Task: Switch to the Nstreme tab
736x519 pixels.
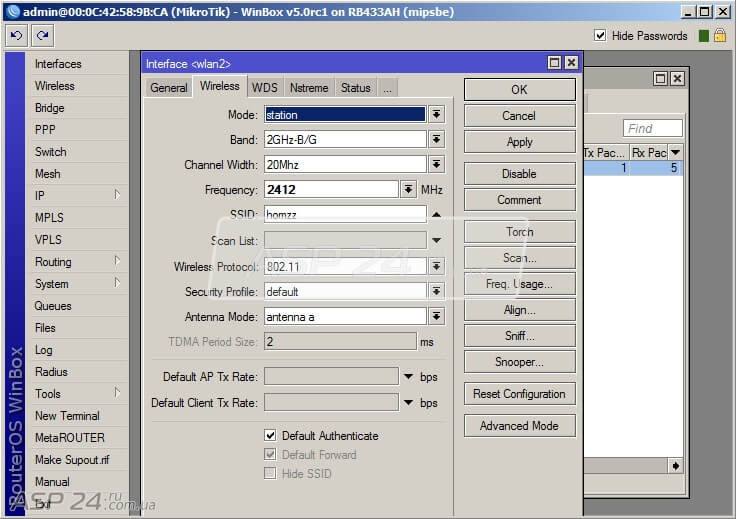Action: click(x=309, y=88)
